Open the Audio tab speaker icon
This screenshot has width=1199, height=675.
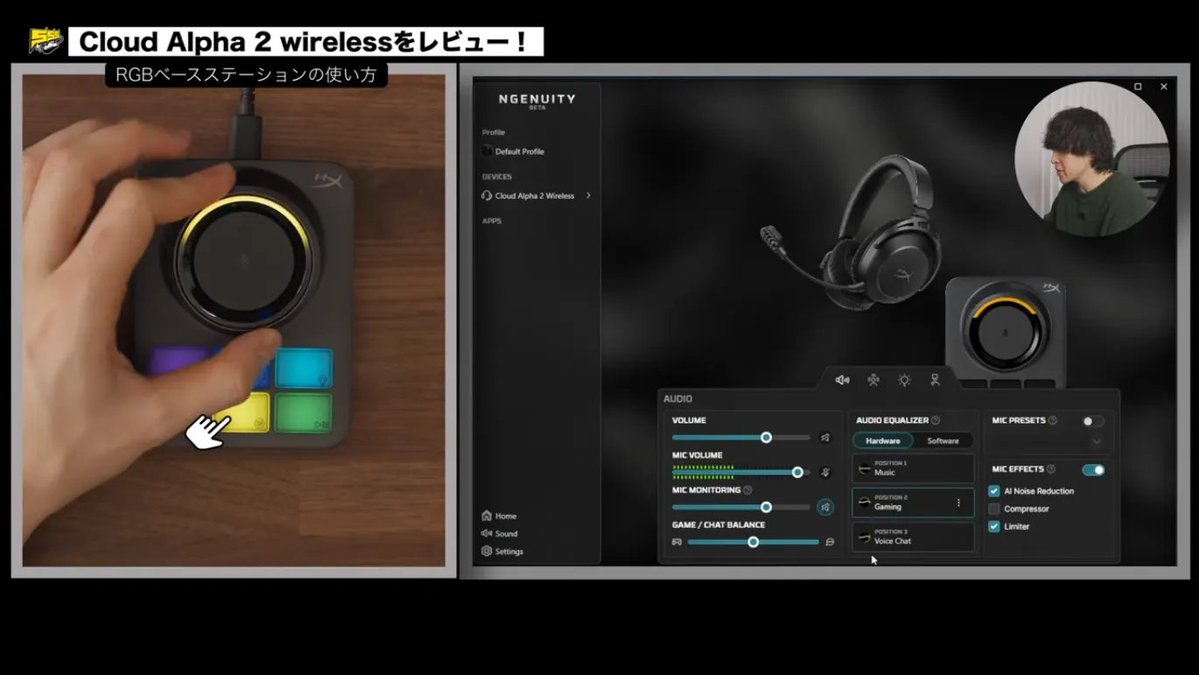pos(843,380)
